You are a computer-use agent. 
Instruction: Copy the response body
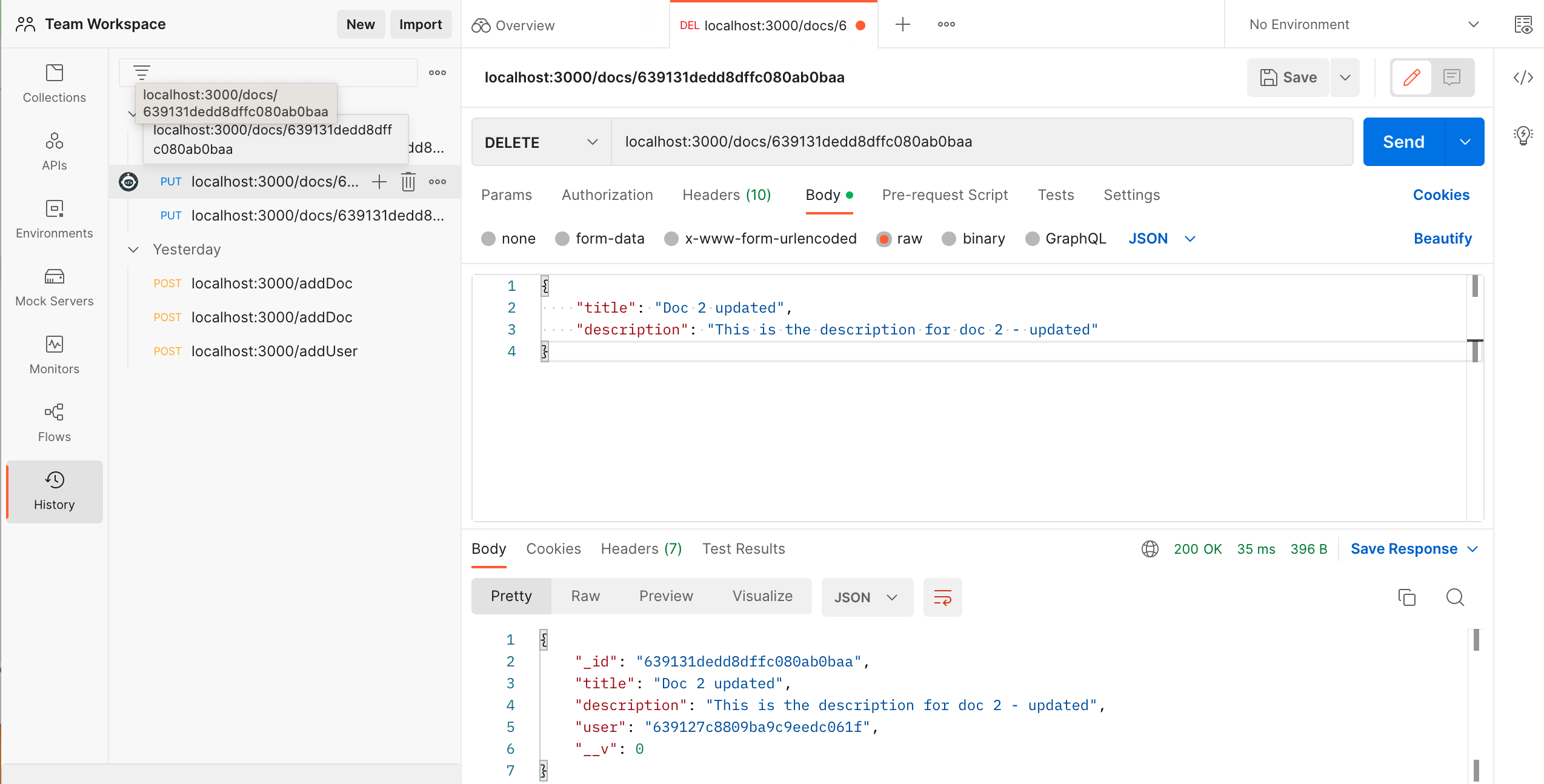coord(1406,597)
